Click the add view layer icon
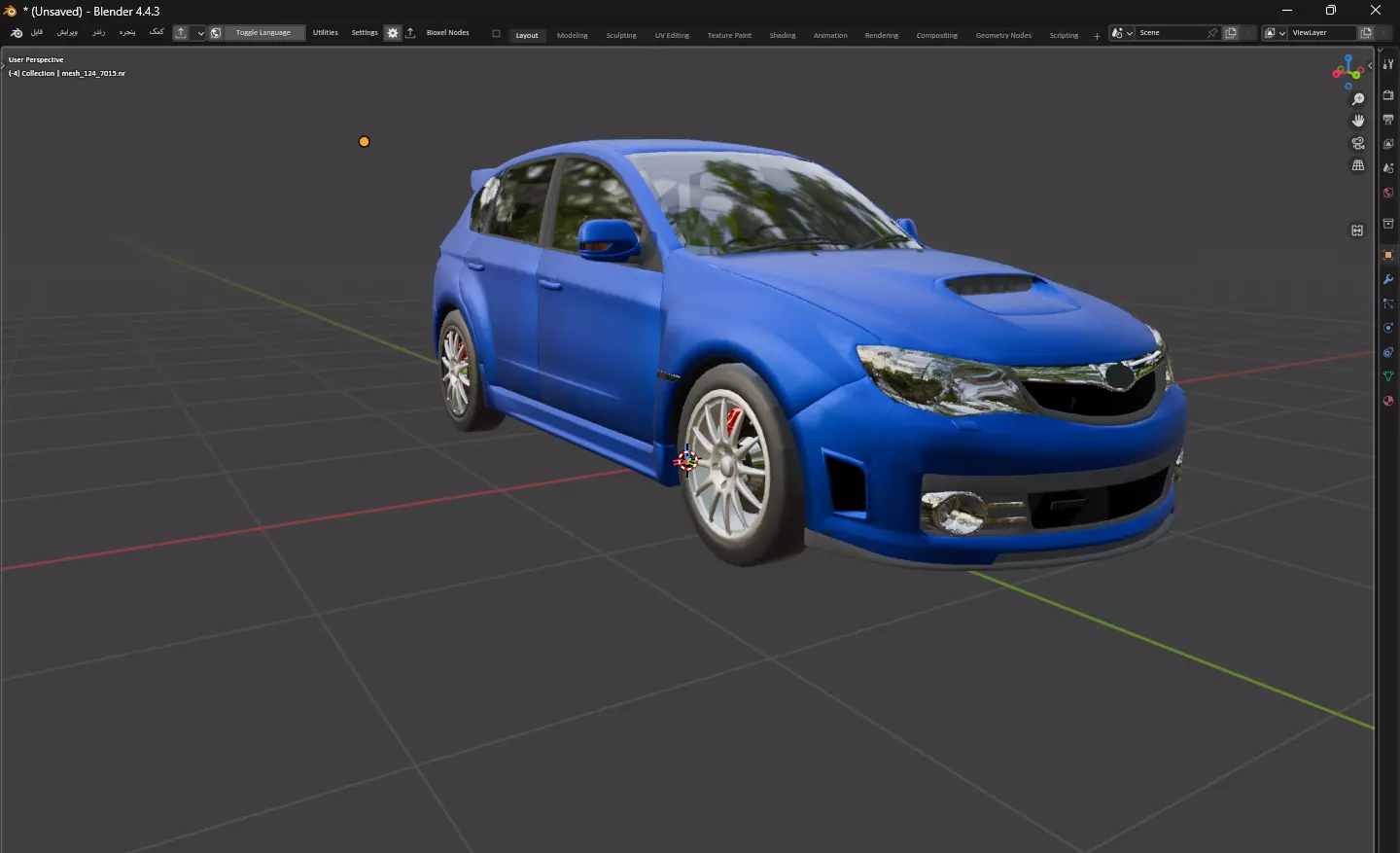This screenshot has height=853, width=1400. 1366,33
